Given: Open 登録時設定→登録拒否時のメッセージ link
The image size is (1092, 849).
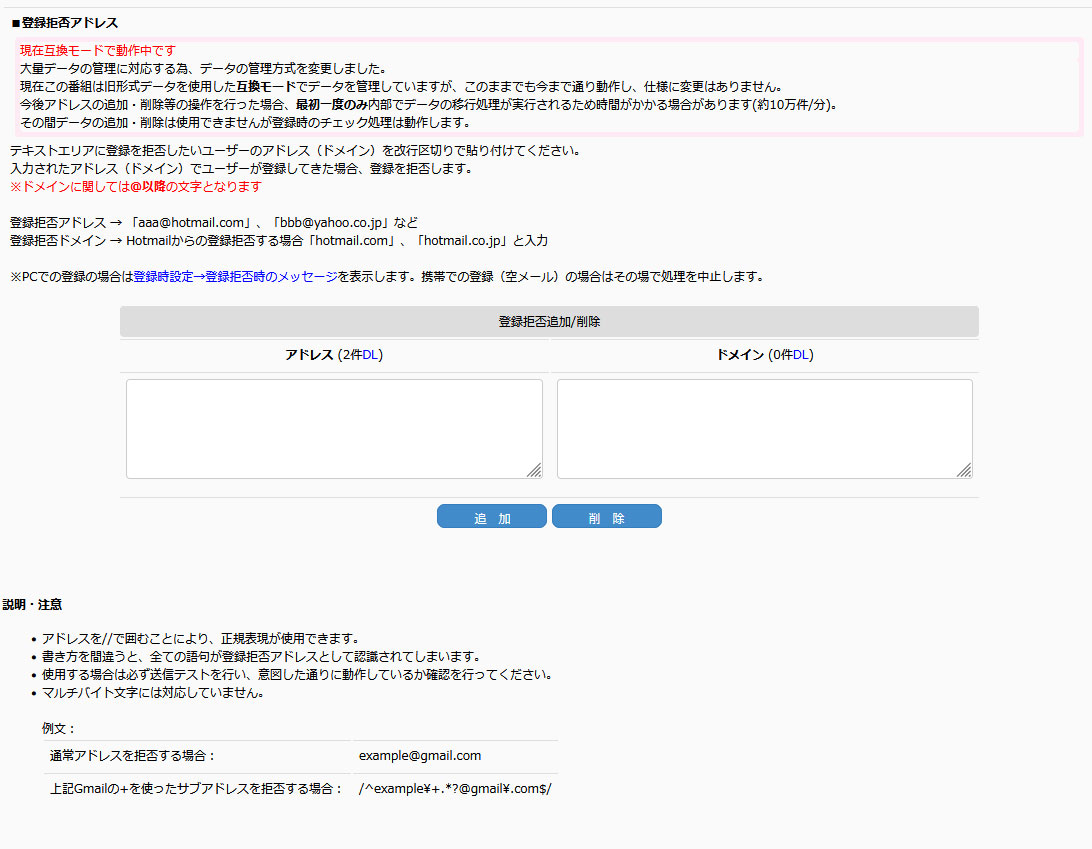Looking at the screenshot, I should tap(235, 277).
